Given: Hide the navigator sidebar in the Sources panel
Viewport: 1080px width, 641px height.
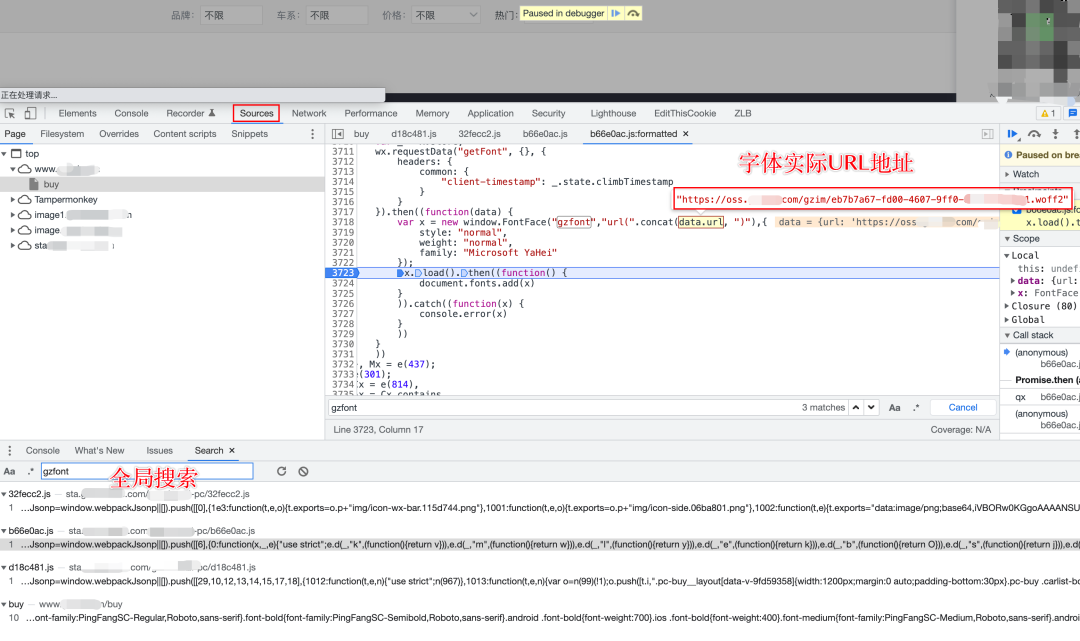Looking at the screenshot, I should (x=338, y=134).
